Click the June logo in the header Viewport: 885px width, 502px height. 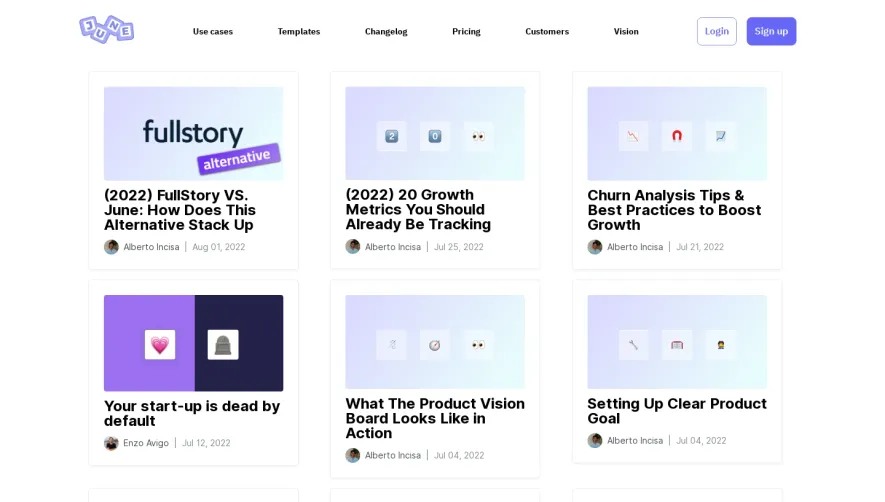pos(107,29)
